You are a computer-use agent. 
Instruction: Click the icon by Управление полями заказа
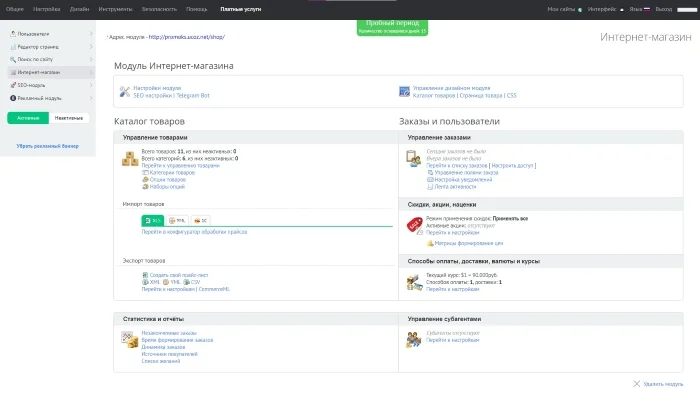coord(430,173)
